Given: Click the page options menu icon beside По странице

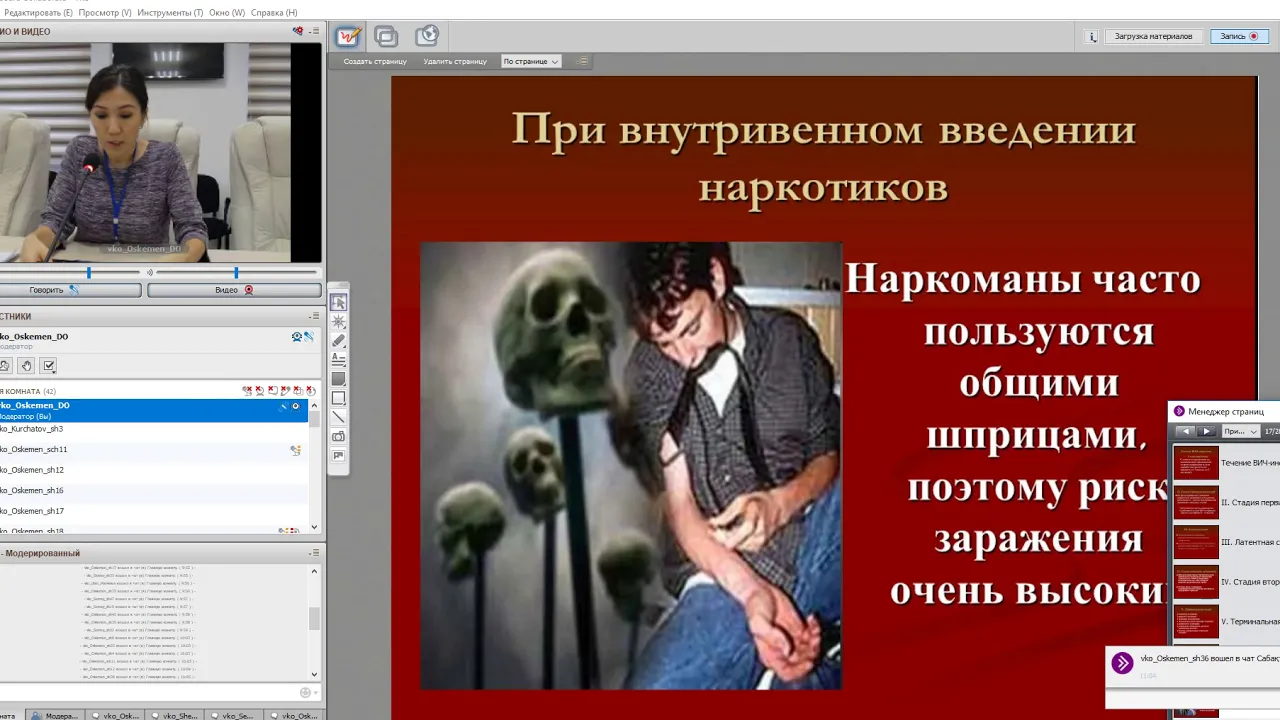Looking at the screenshot, I should (582, 61).
